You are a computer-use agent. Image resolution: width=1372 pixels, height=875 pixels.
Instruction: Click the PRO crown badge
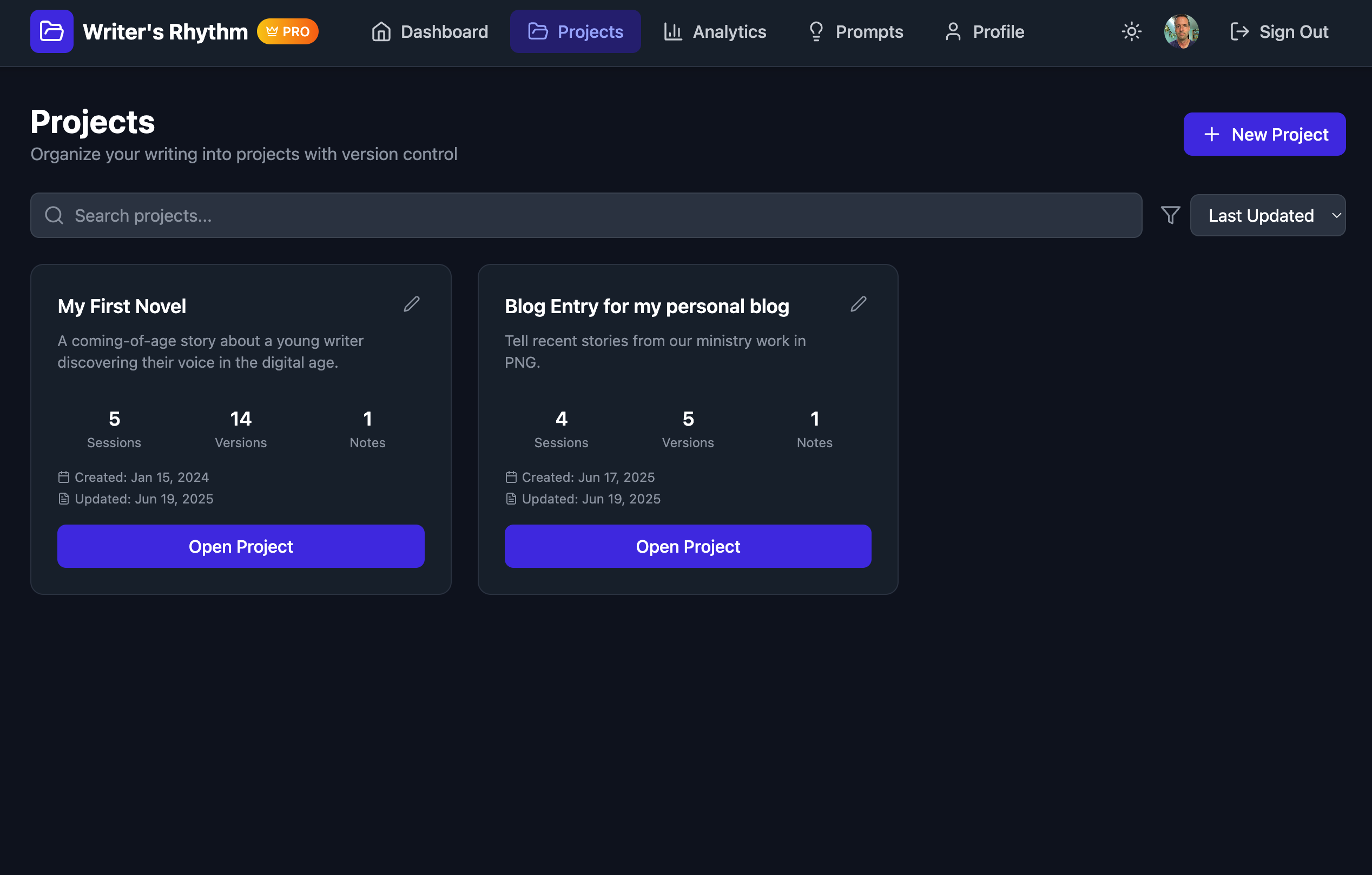point(288,31)
